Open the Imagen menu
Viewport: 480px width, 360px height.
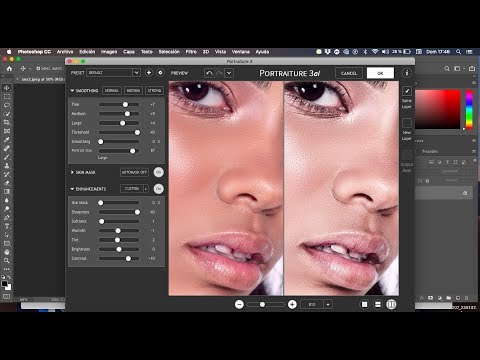pyautogui.click(x=109, y=52)
